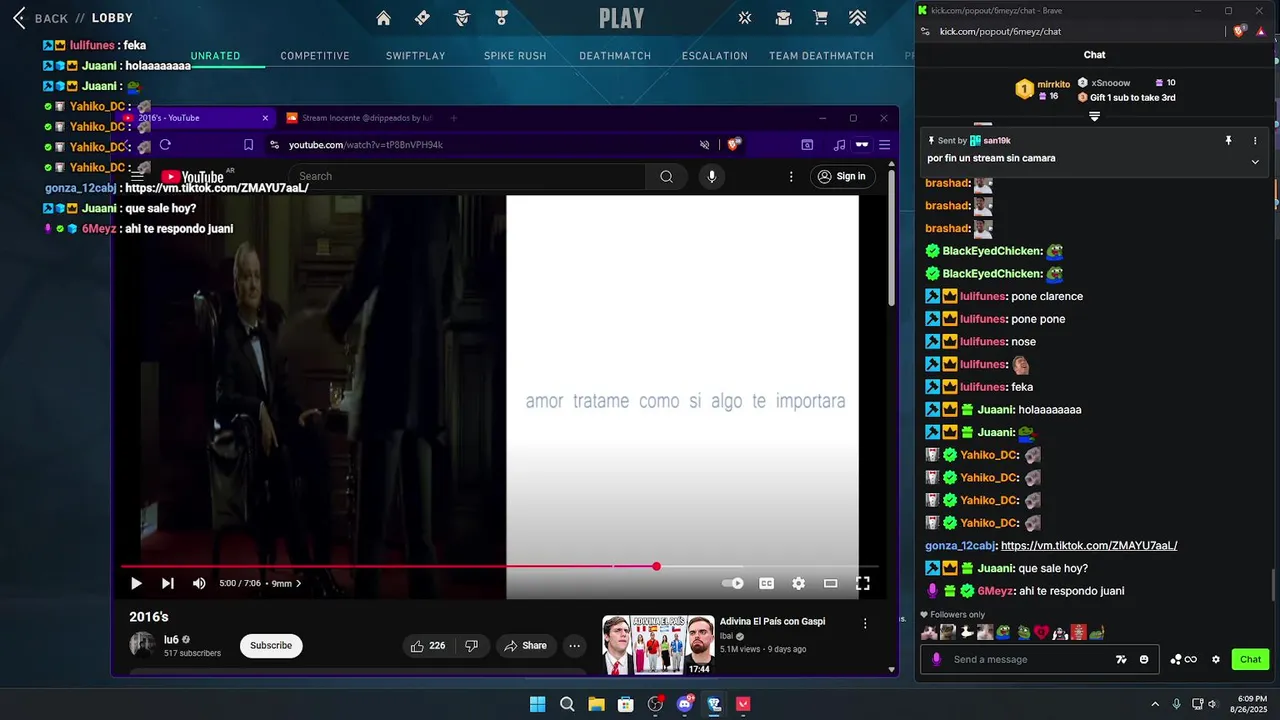Click the YouTube logo

[193, 177]
